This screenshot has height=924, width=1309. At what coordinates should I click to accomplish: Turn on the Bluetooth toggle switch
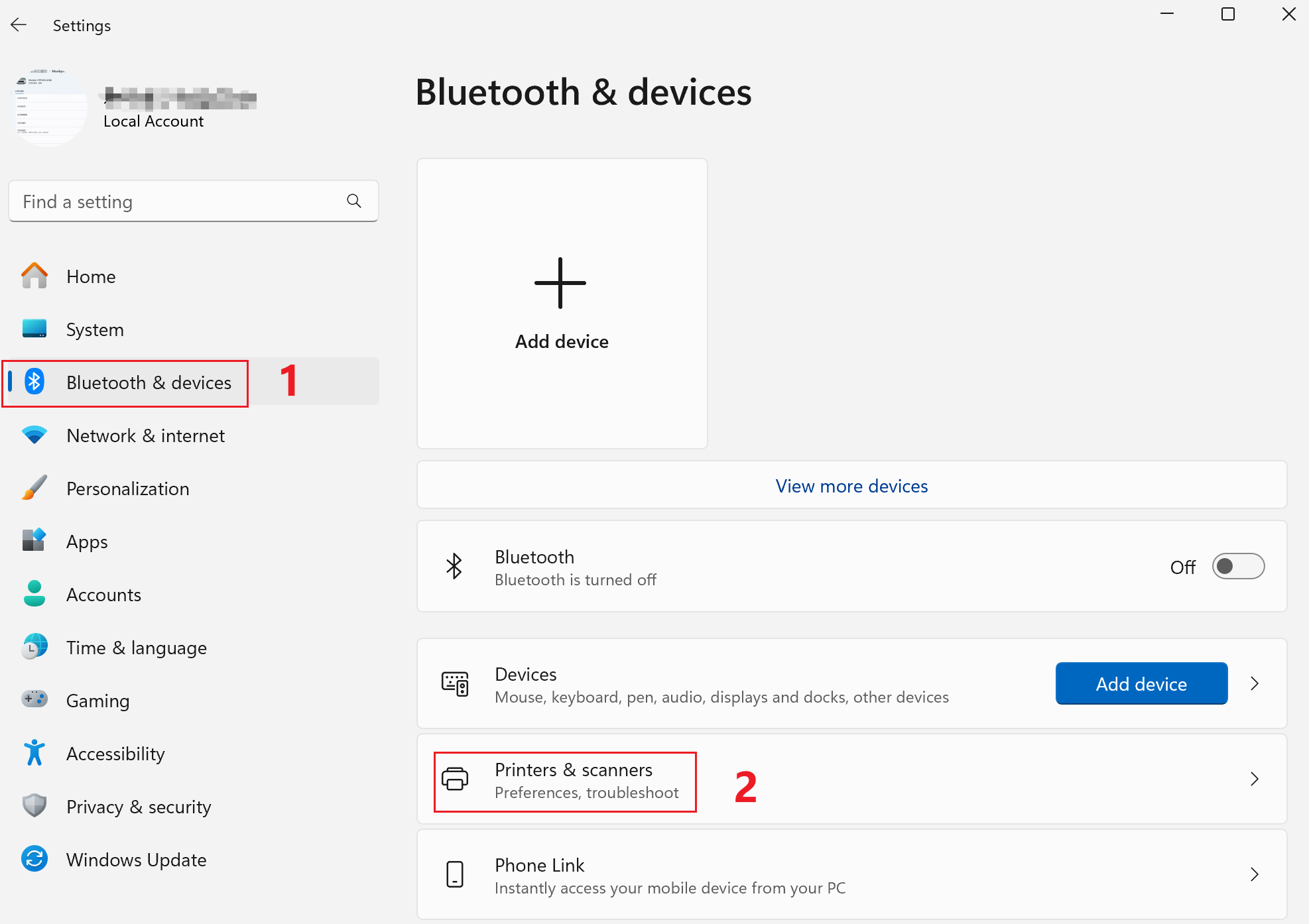coord(1237,567)
